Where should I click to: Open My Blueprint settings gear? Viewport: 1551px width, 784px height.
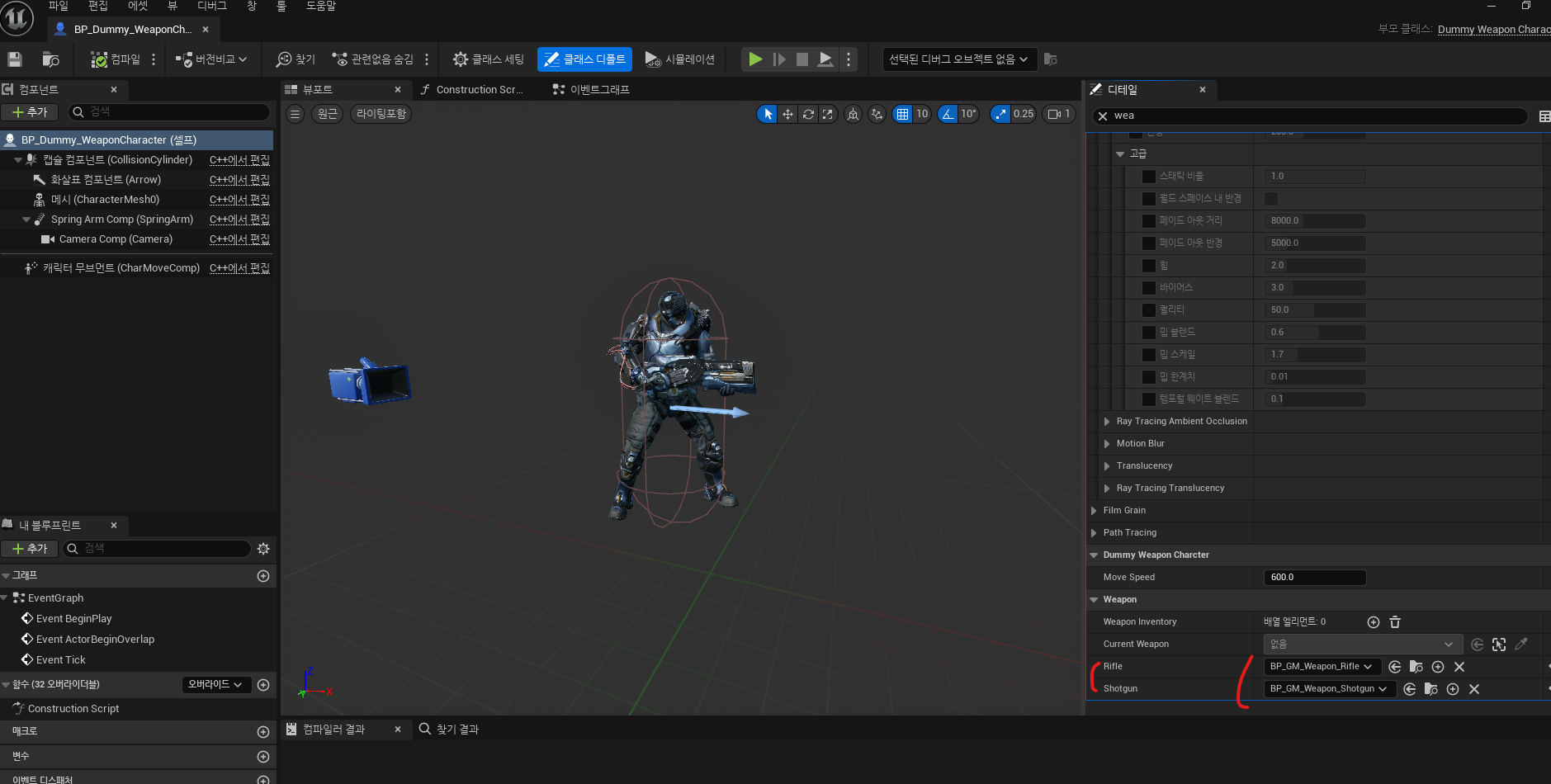tap(263, 549)
